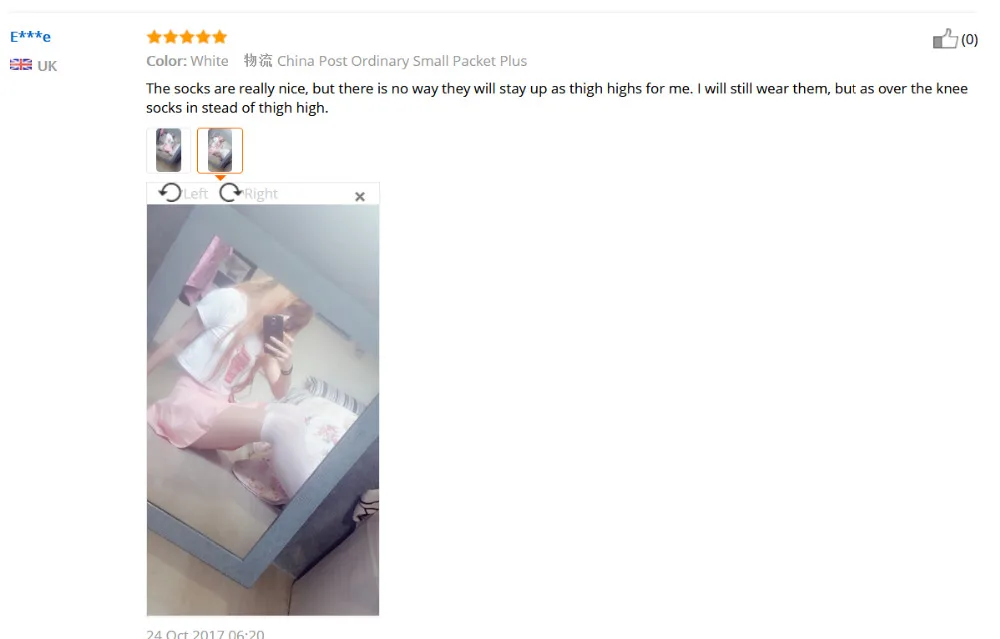
Task: Click the UK flag icon
Action: tap(21, 64)
